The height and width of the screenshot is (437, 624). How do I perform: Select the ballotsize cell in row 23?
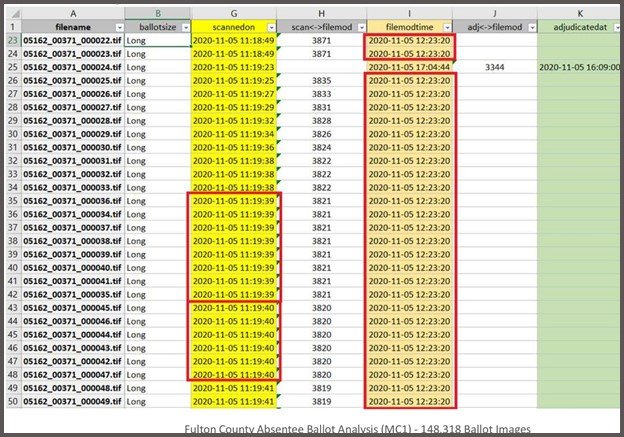[x=158, y=40]
